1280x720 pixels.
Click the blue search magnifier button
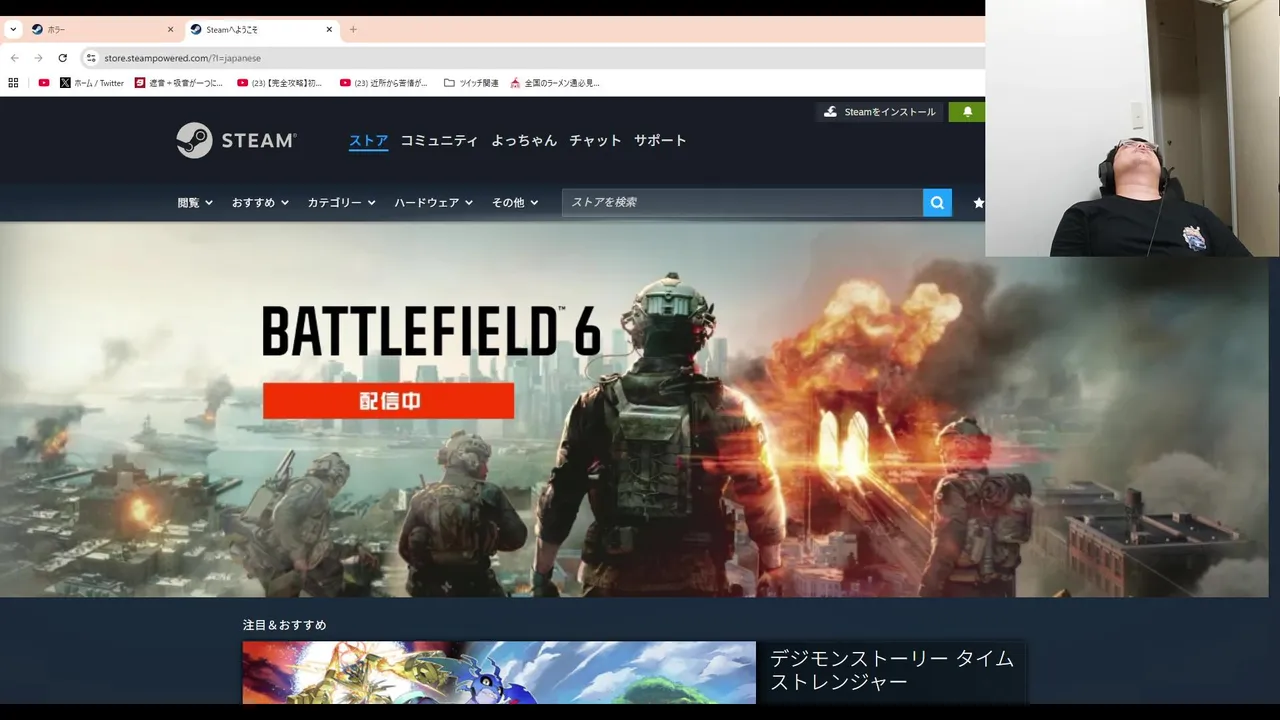(x=937, y=203)
